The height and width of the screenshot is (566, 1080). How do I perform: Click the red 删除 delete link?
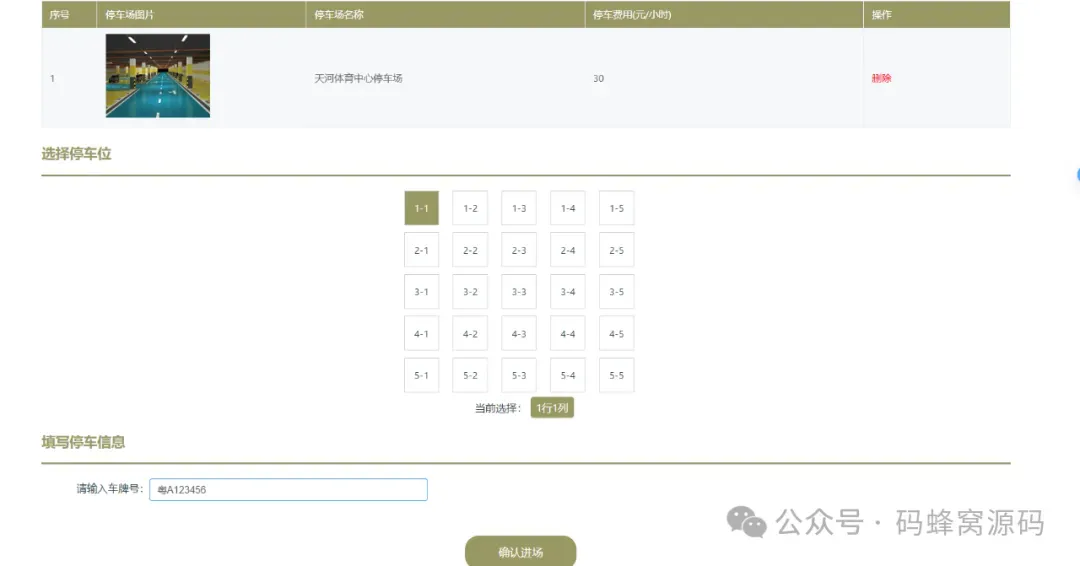[881, 78]
